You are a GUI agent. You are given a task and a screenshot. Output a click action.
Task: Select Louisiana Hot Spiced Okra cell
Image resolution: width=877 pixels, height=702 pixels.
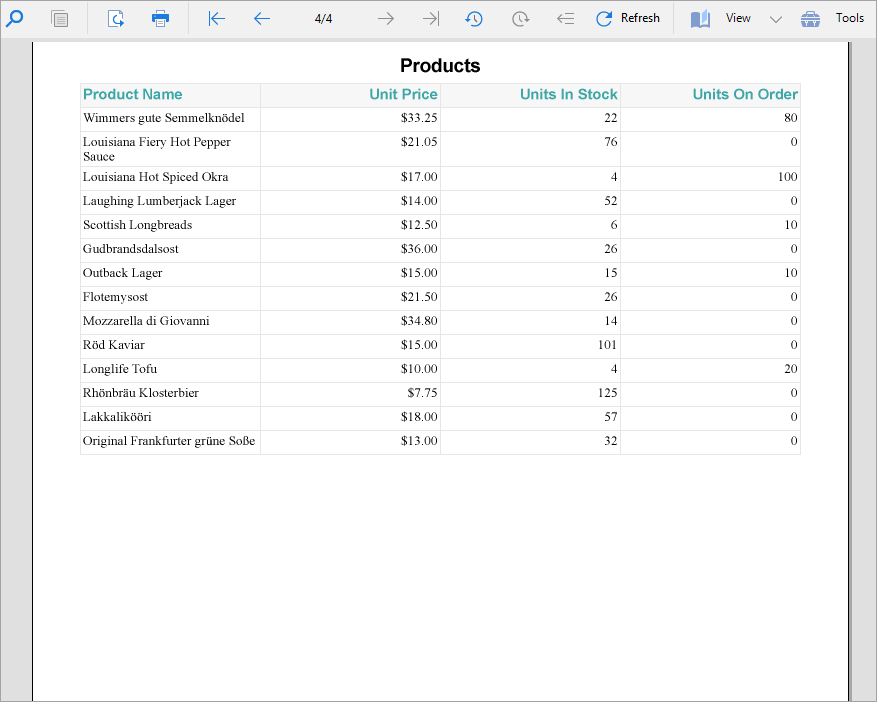(x=171, y=178)
